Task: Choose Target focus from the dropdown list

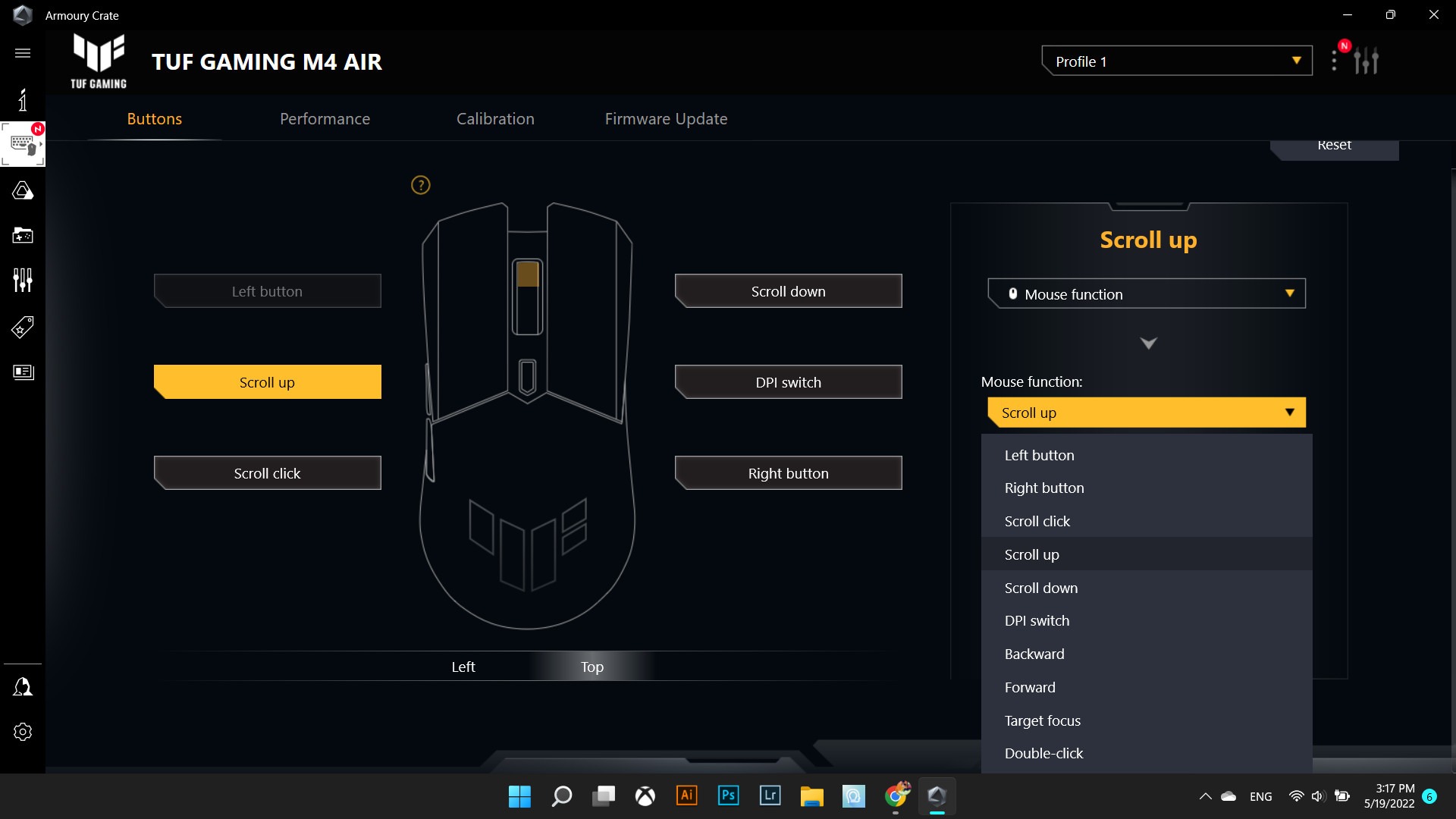Action: click(x=1147, y=720)
